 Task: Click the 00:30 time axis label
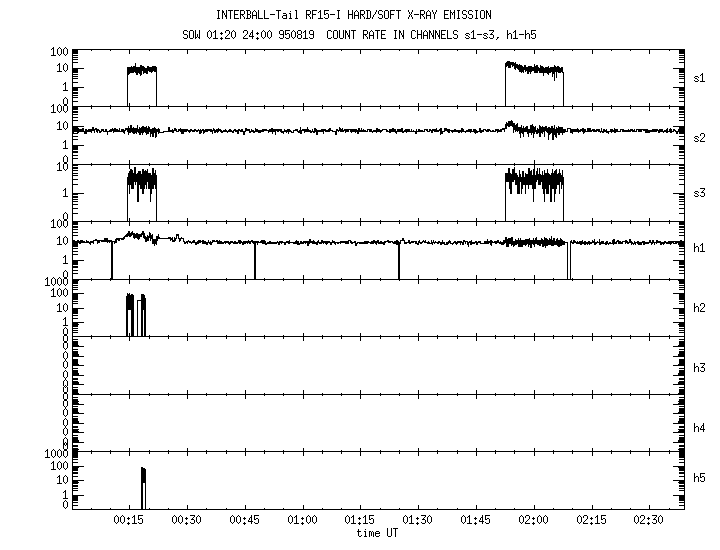tap(187, 521)
